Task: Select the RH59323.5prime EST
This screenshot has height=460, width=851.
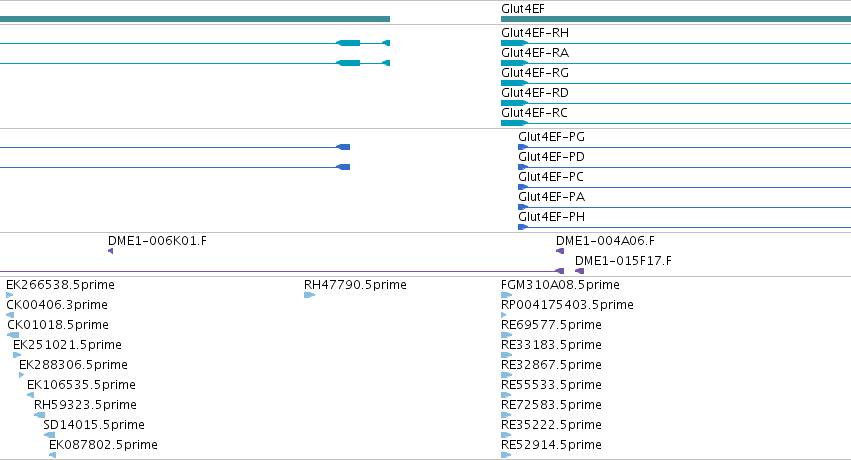Action: click(x=85, y=405)
